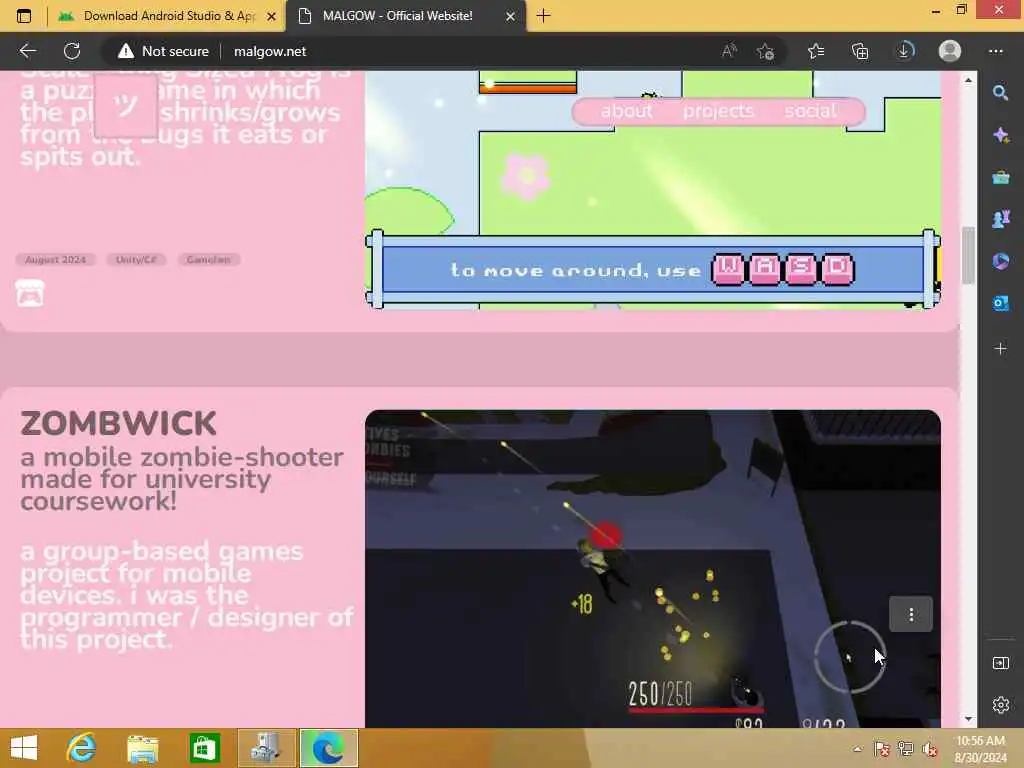Open a new browser tab
1024x768 pixels.
pos(543,16)
